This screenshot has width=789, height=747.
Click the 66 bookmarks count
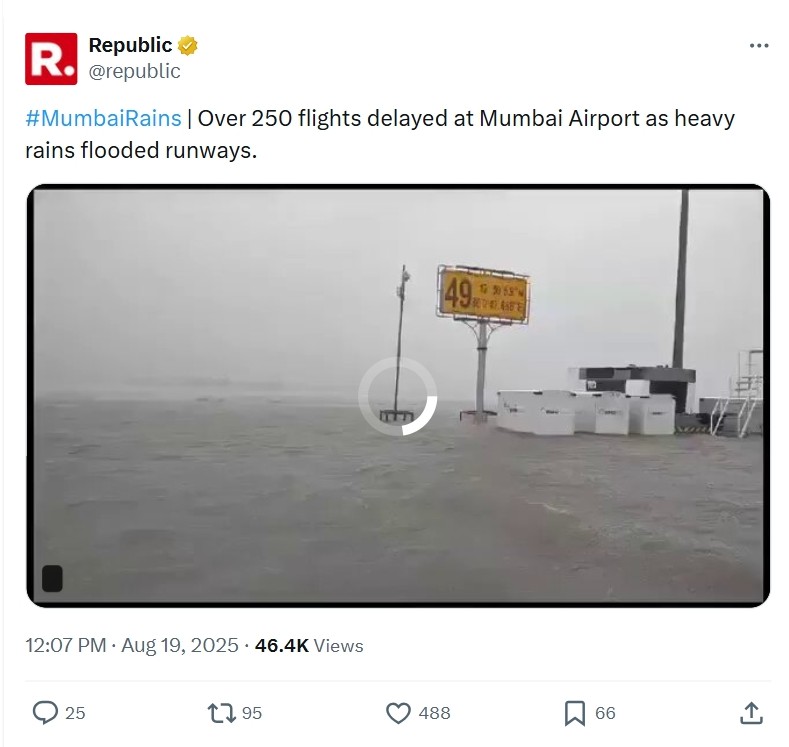click(x=605, y=713)
